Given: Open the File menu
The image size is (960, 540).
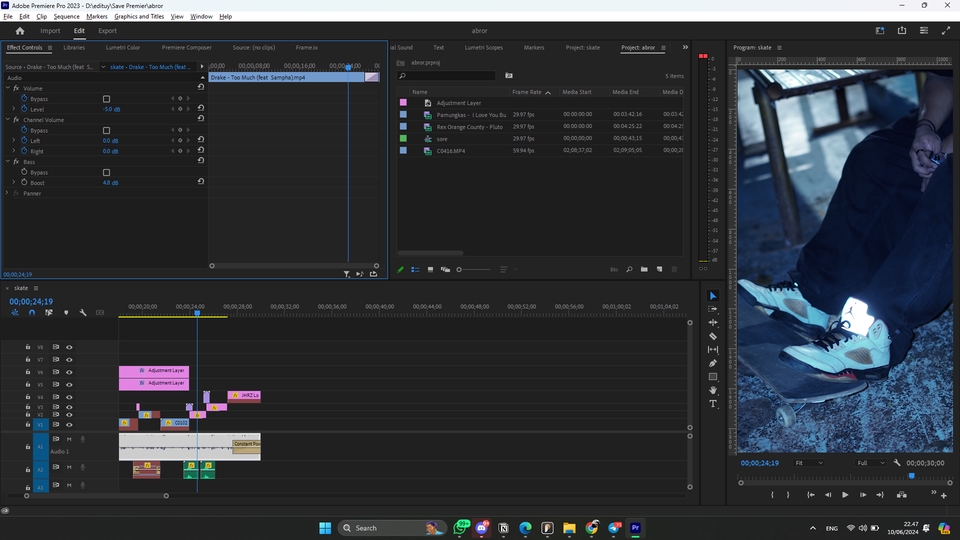Looking at the screenshot, I should pos(8,17).
